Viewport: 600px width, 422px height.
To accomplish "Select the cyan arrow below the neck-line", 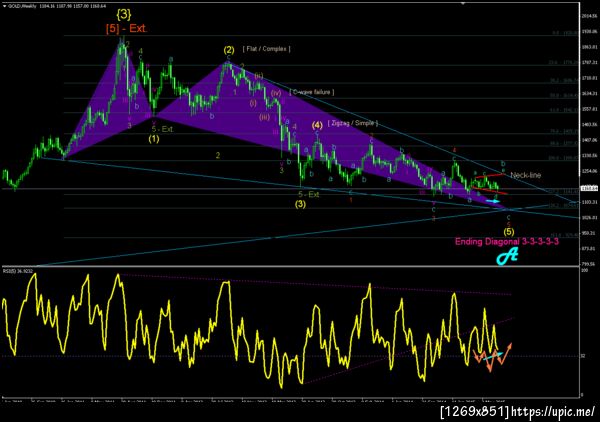I will [x=493, y=201].
